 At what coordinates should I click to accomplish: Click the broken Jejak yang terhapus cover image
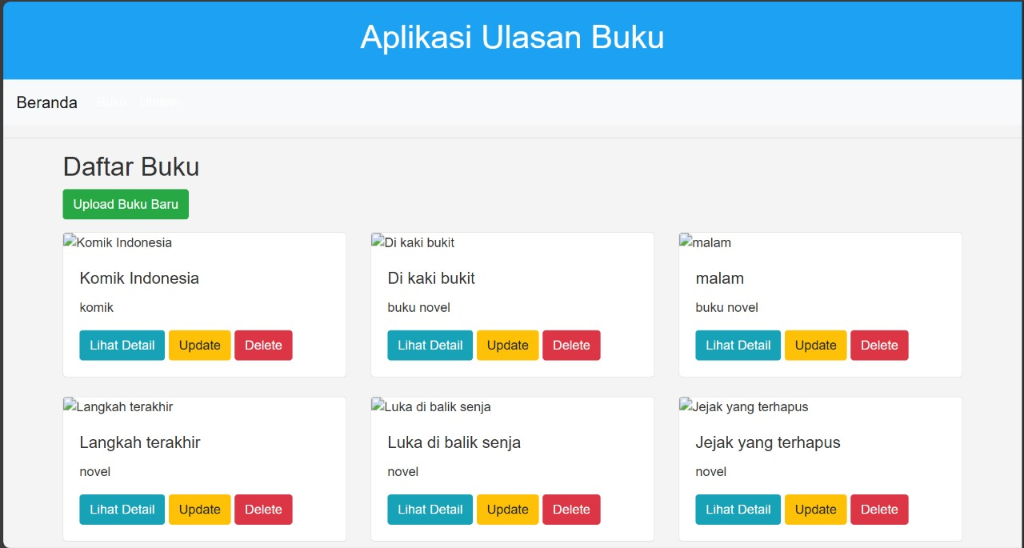point(744,406)
